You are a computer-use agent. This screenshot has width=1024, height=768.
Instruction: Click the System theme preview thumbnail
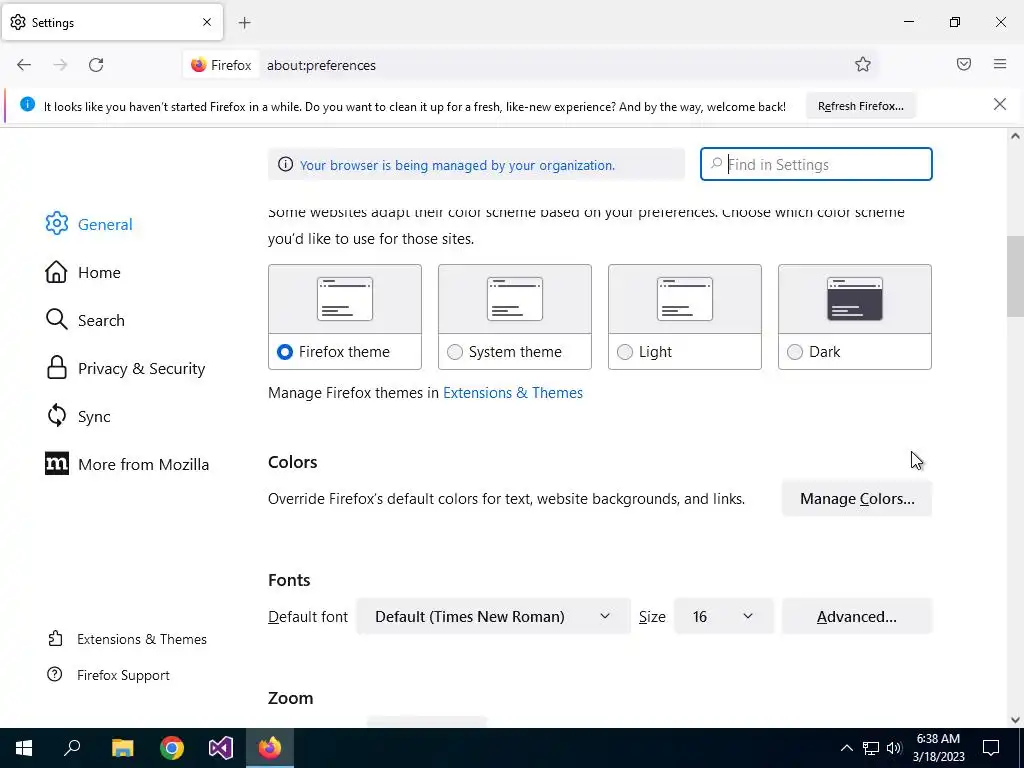515,299
